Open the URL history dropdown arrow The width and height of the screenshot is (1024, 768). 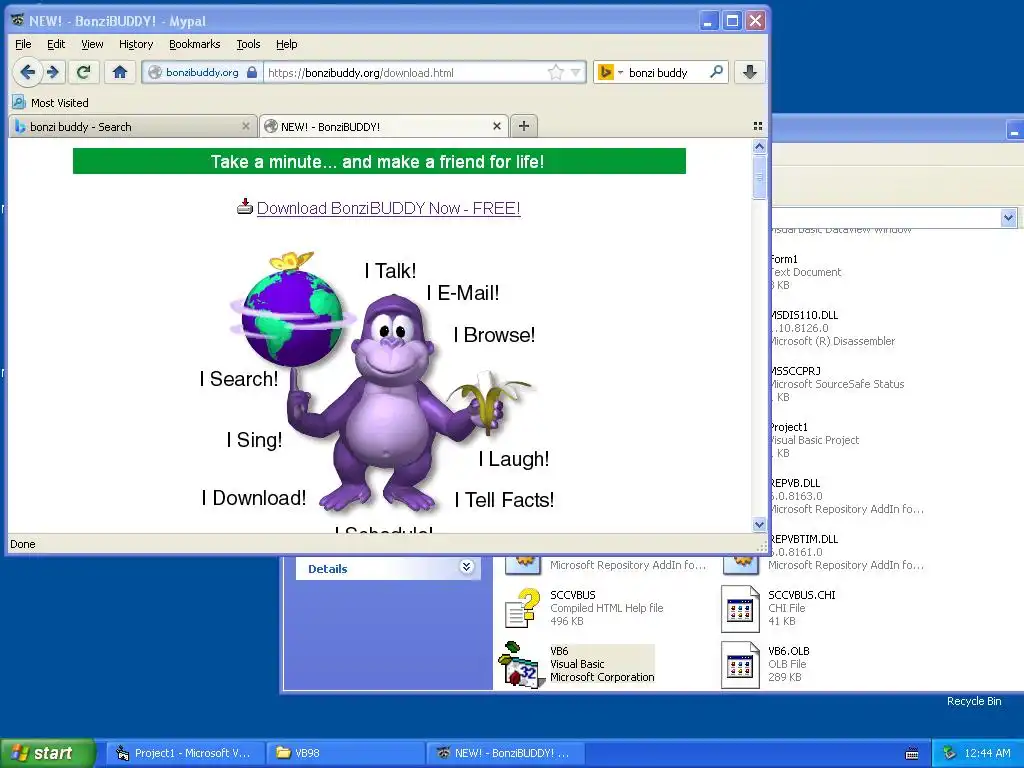pos(575,72)
